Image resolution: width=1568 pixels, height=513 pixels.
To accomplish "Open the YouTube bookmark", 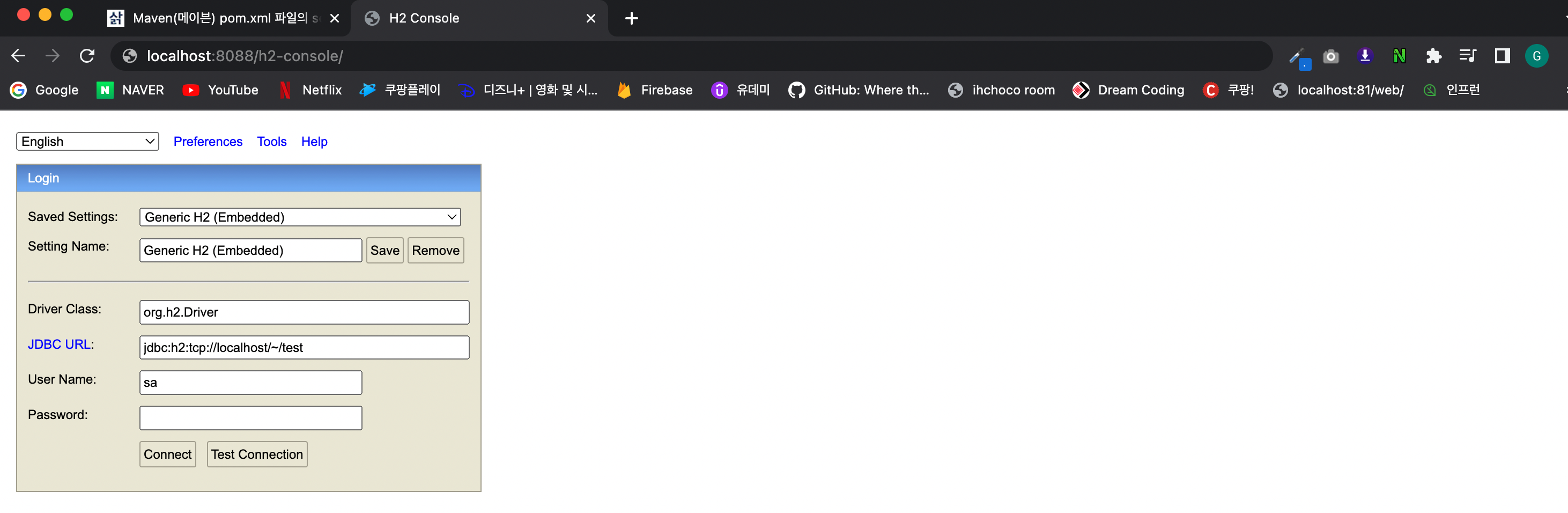I will pos(220,90).
